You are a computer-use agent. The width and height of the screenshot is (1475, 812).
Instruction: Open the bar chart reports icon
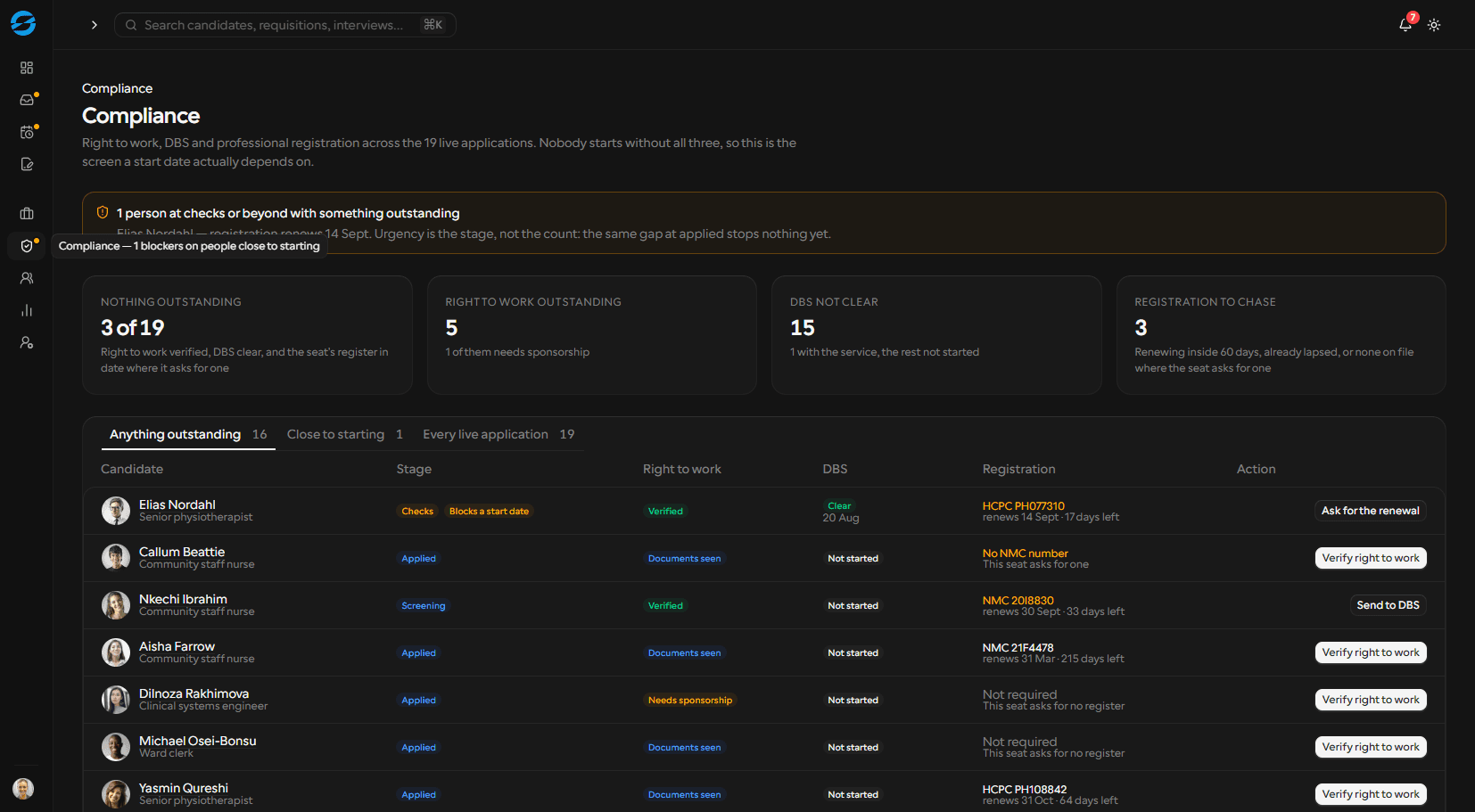pyautogui.click(x=27, y=310)
